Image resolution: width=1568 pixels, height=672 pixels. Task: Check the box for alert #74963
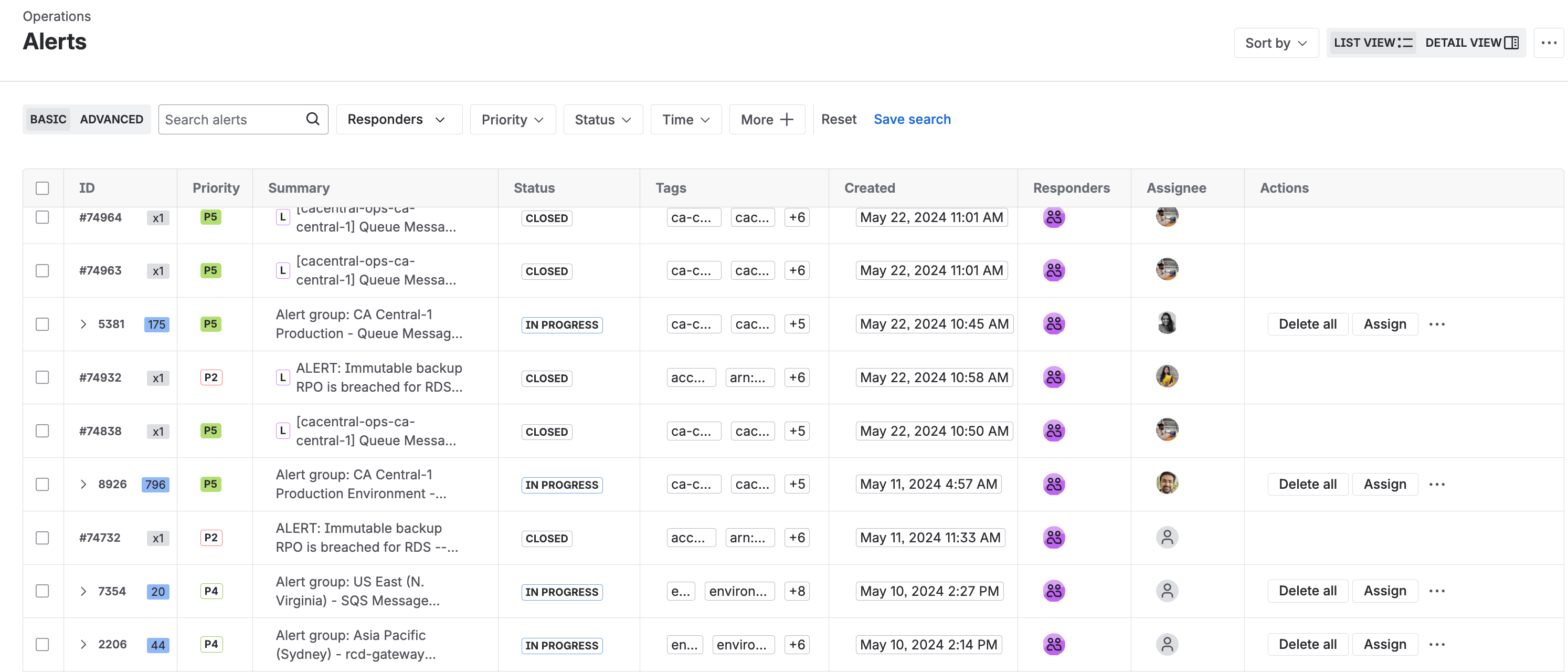(x=42, y=270)
